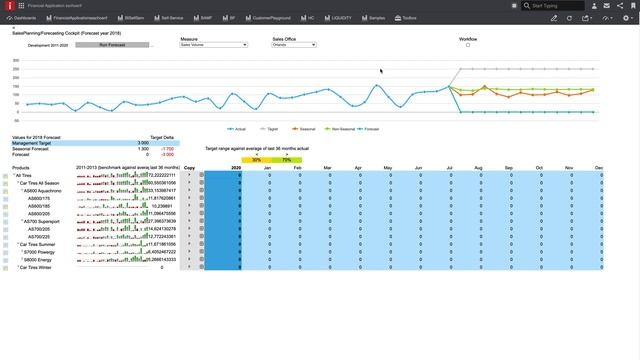This screenshot has width=640, height=360.
Task: Open the LIQUIDITY menu item
Action: pos(338,18)
